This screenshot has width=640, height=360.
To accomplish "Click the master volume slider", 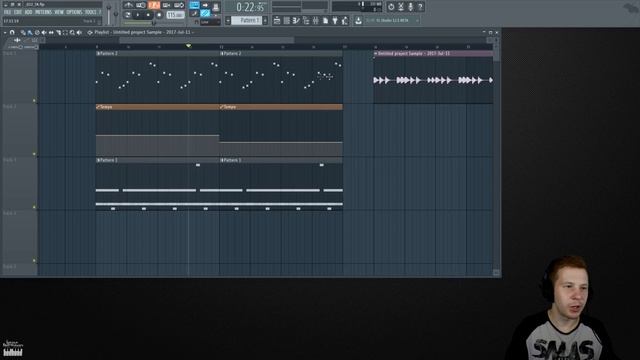I will point(109,12).
